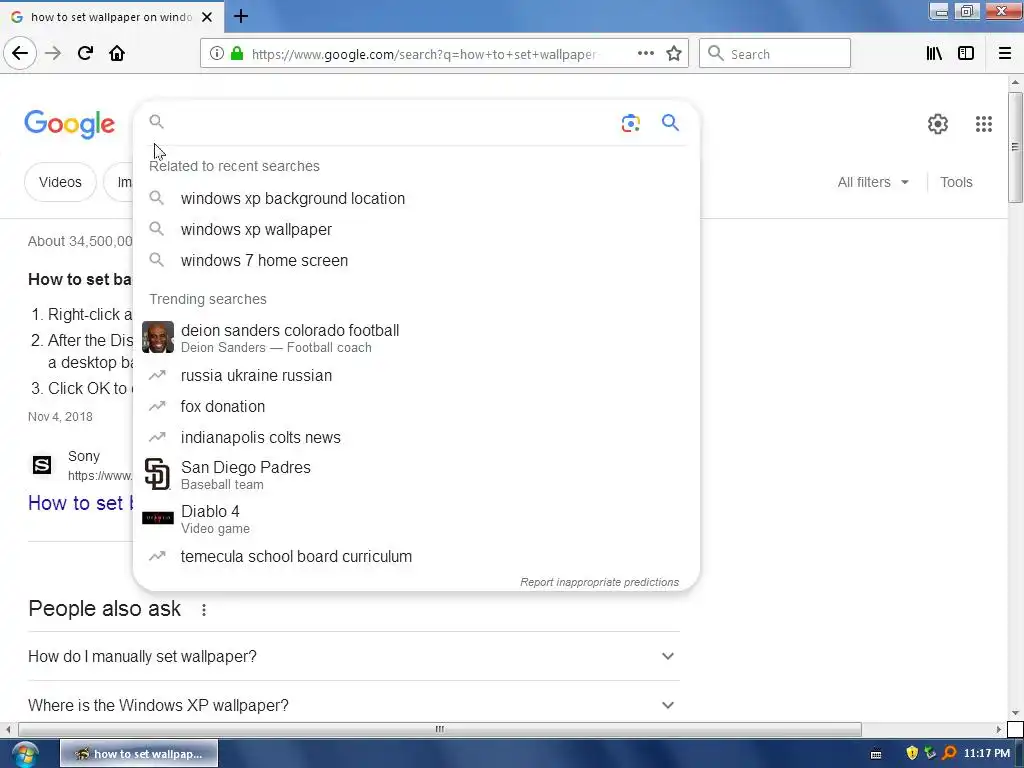Image resolution: width=1024 pixels, height=768 pixels.
Task: Open the green shield tray icon
Action: point(930,753)
